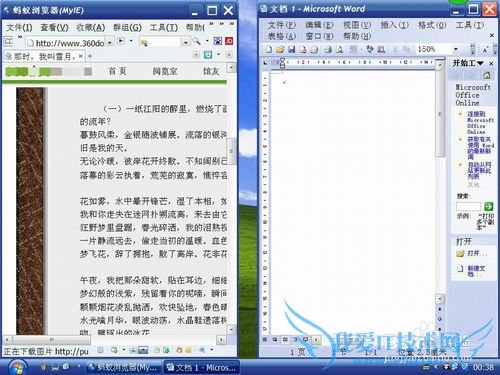
Task: Open the 文件(F) menu in Word
Action: (x=282, y=25)
